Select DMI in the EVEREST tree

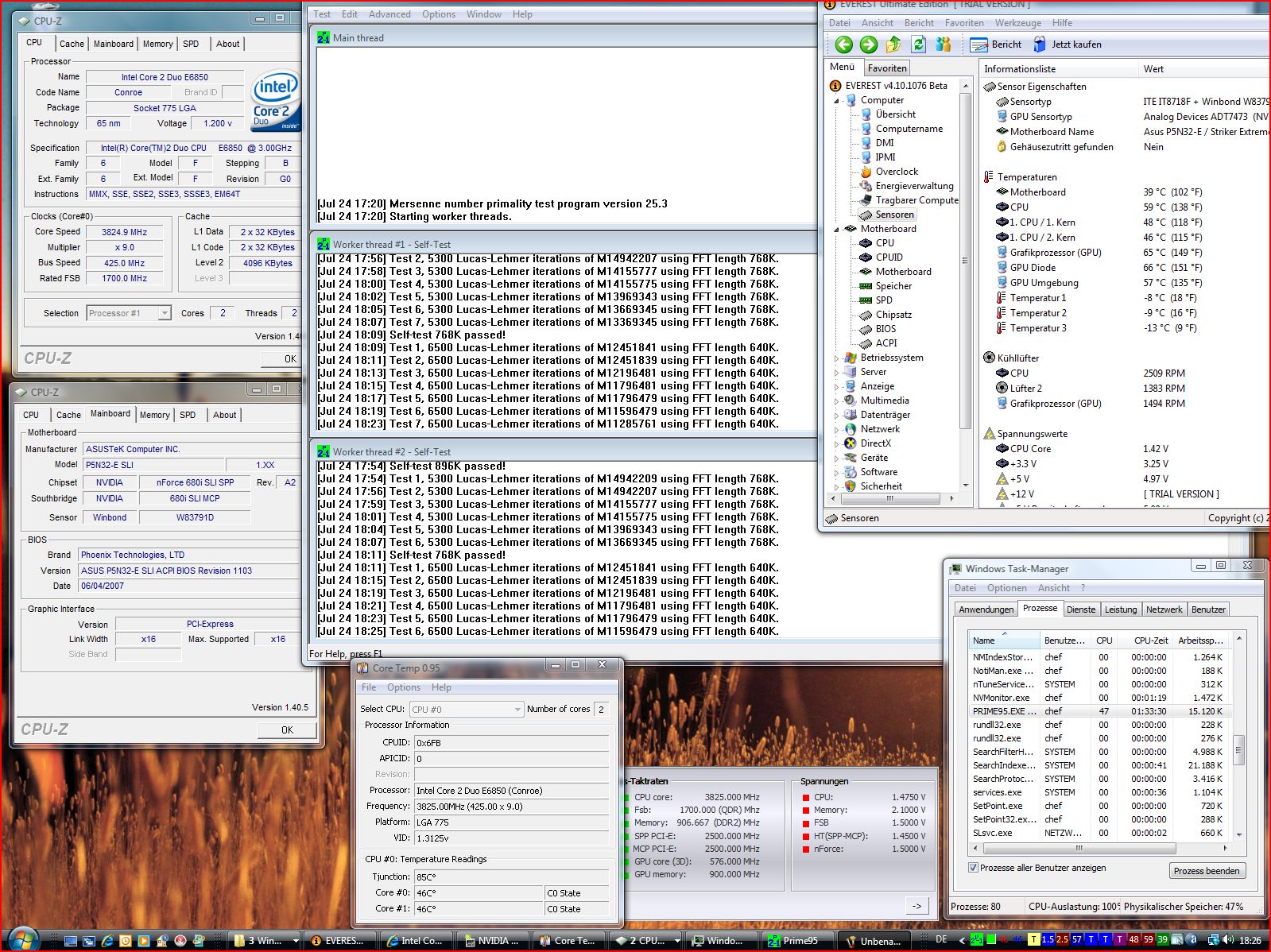pos(885,143)
